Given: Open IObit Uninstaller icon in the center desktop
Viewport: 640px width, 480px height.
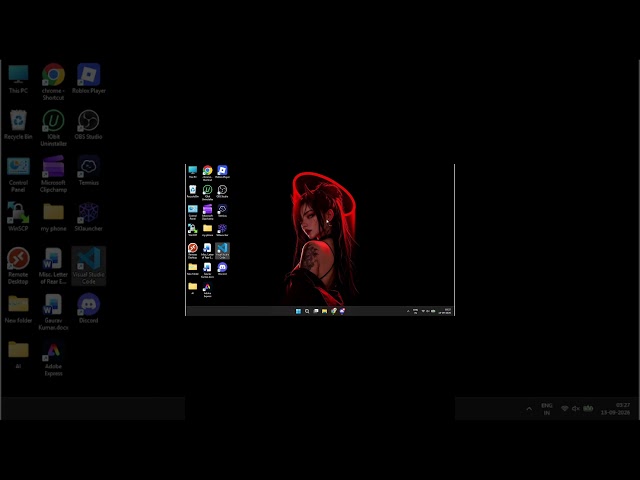Looking at the screenshot, I should pos(207,193).
